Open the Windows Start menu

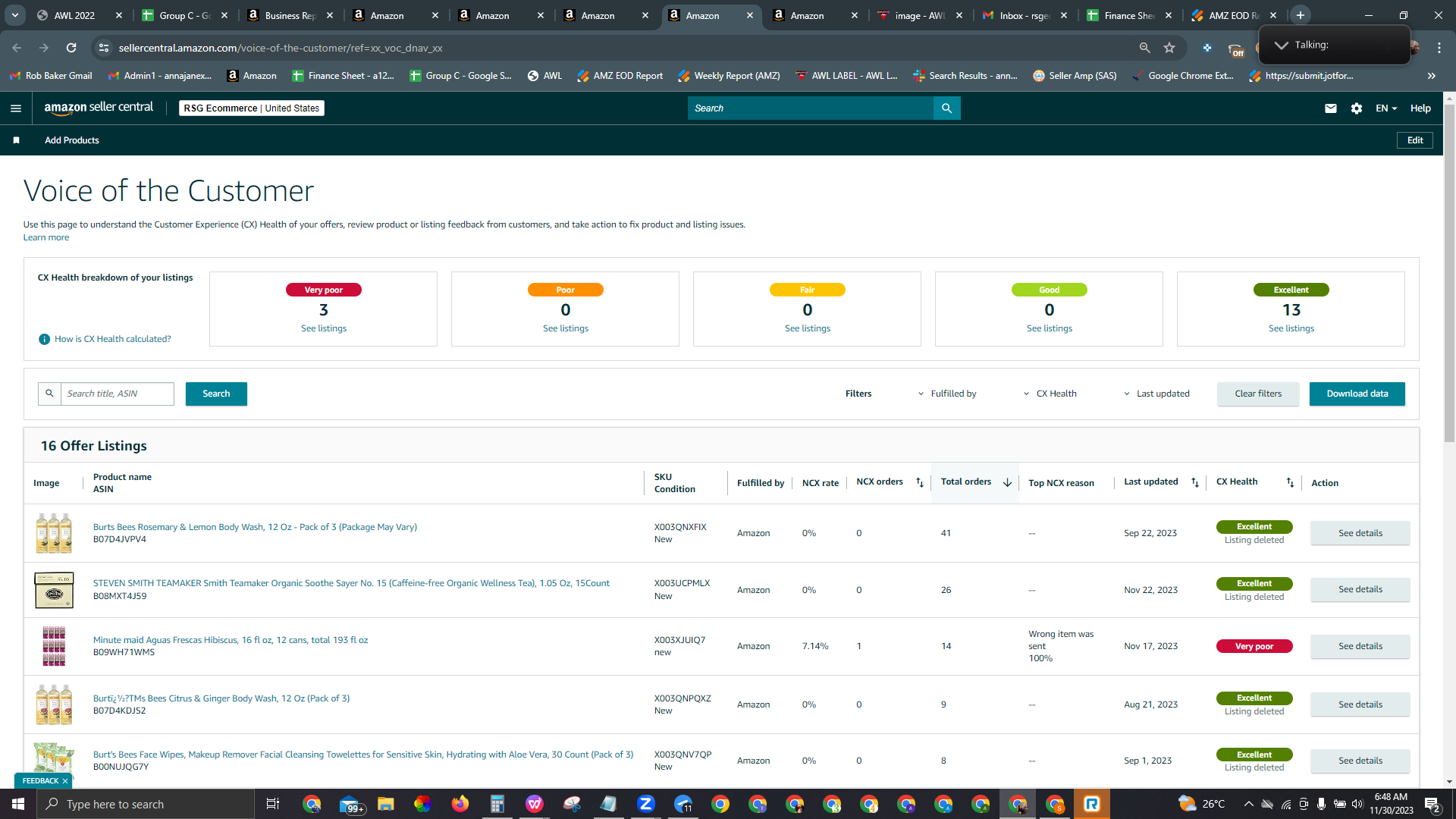click(18, 804)
